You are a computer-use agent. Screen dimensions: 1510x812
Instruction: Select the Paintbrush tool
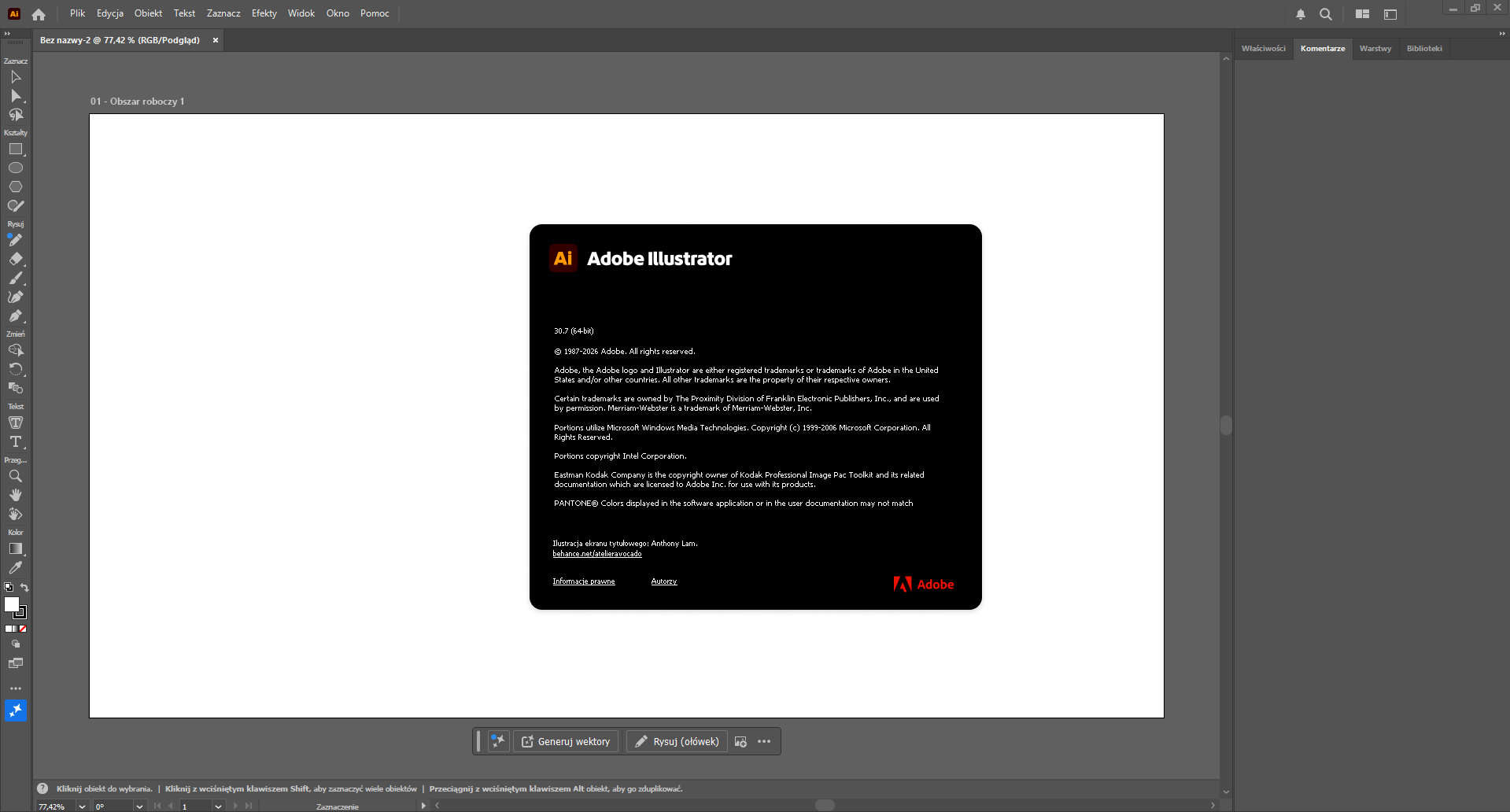pos(16,278)
